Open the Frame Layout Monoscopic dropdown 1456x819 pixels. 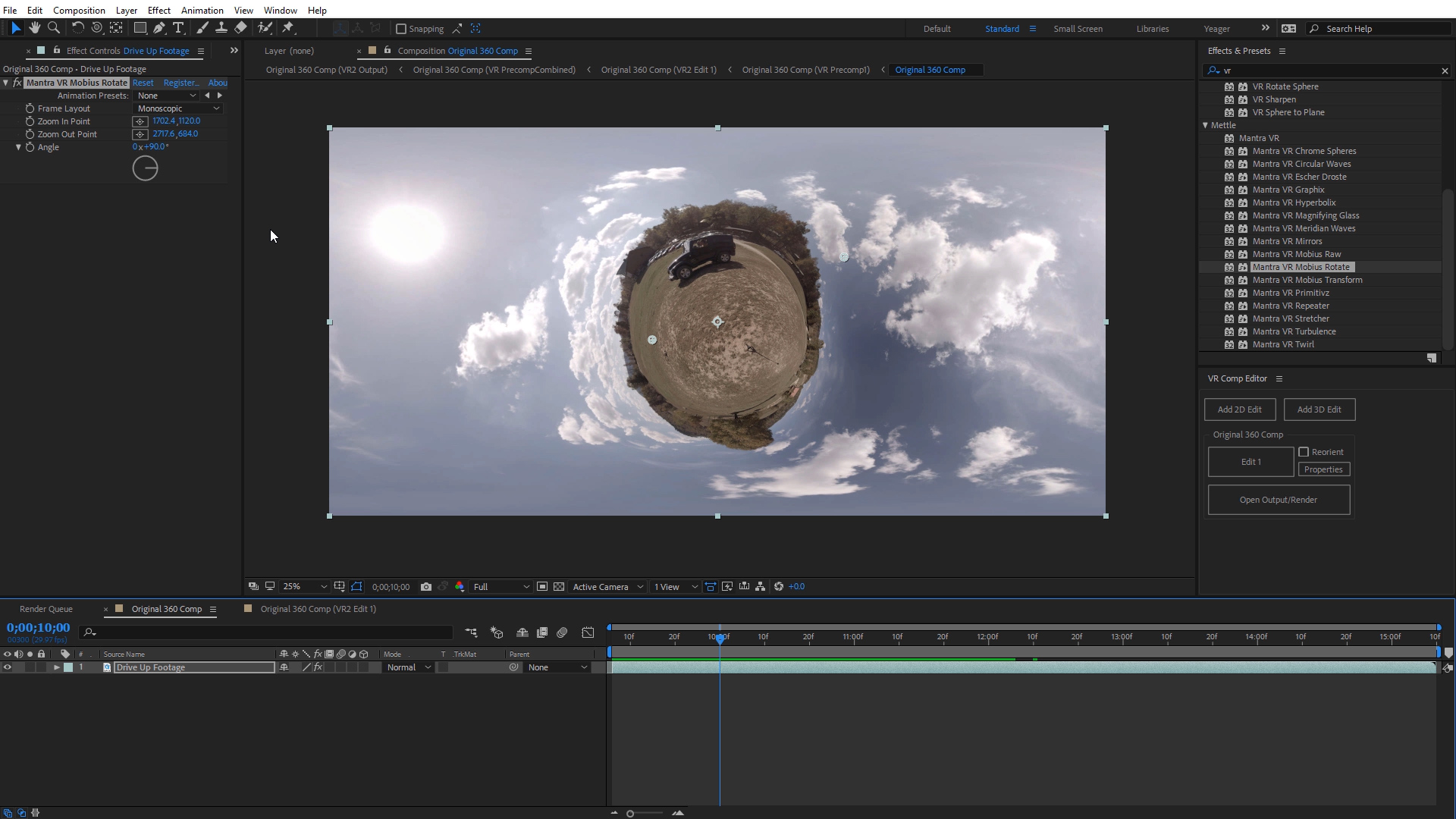[x=178, y=108]
